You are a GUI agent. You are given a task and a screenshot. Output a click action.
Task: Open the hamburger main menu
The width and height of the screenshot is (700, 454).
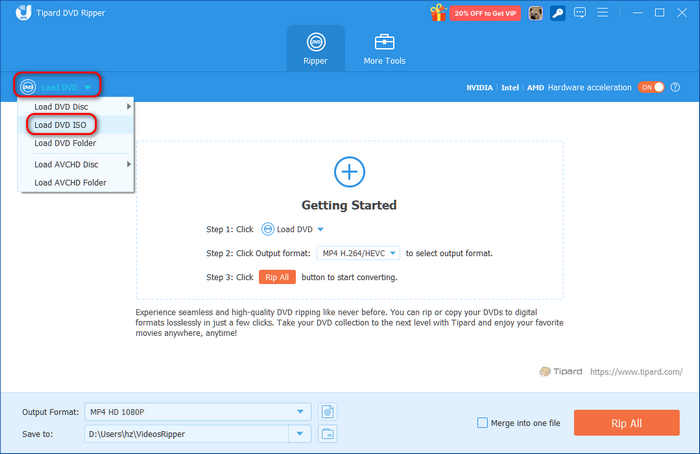click(x=602, y=12)
